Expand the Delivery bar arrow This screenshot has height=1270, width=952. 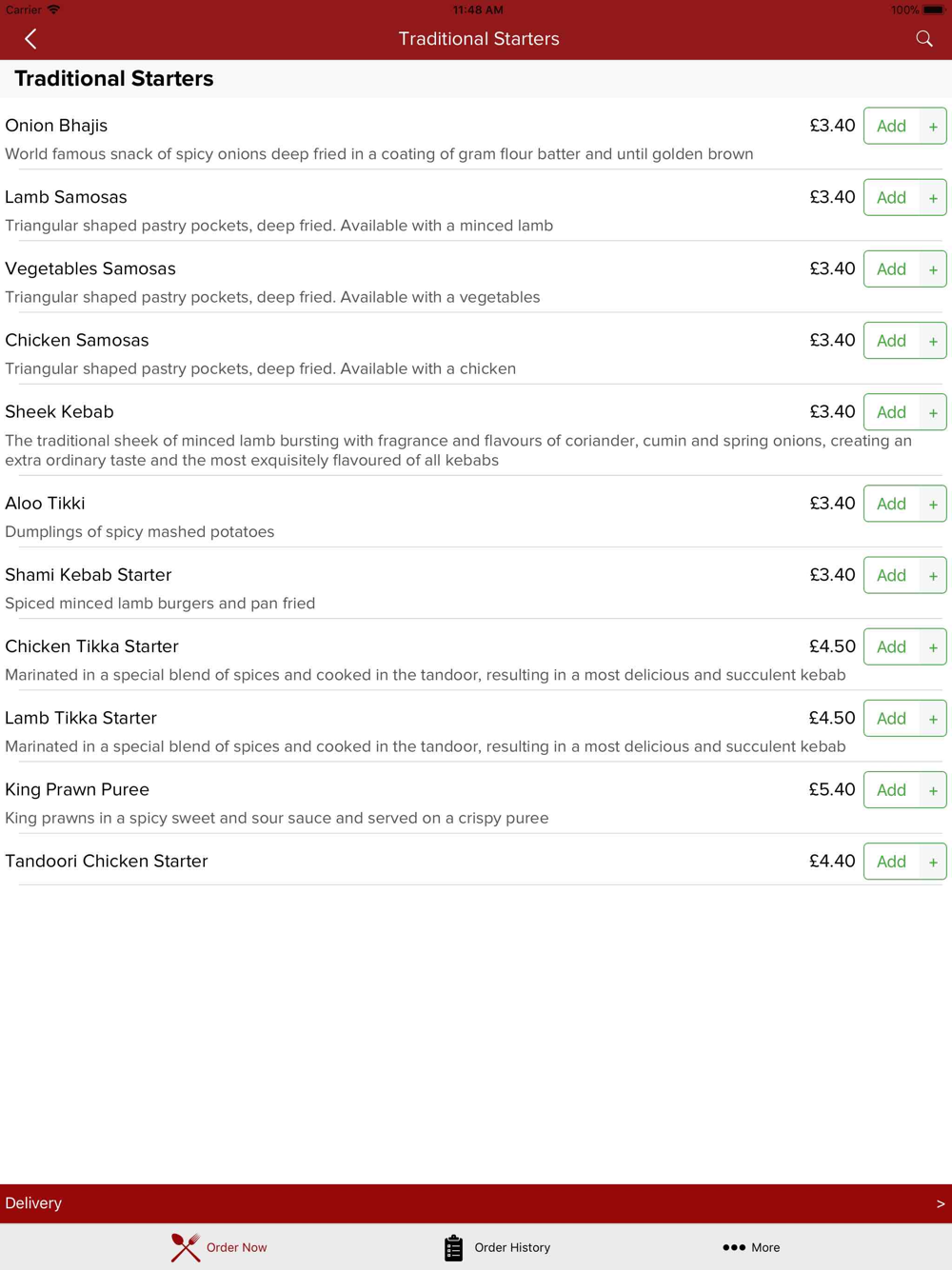click(x=941, y=1203)
